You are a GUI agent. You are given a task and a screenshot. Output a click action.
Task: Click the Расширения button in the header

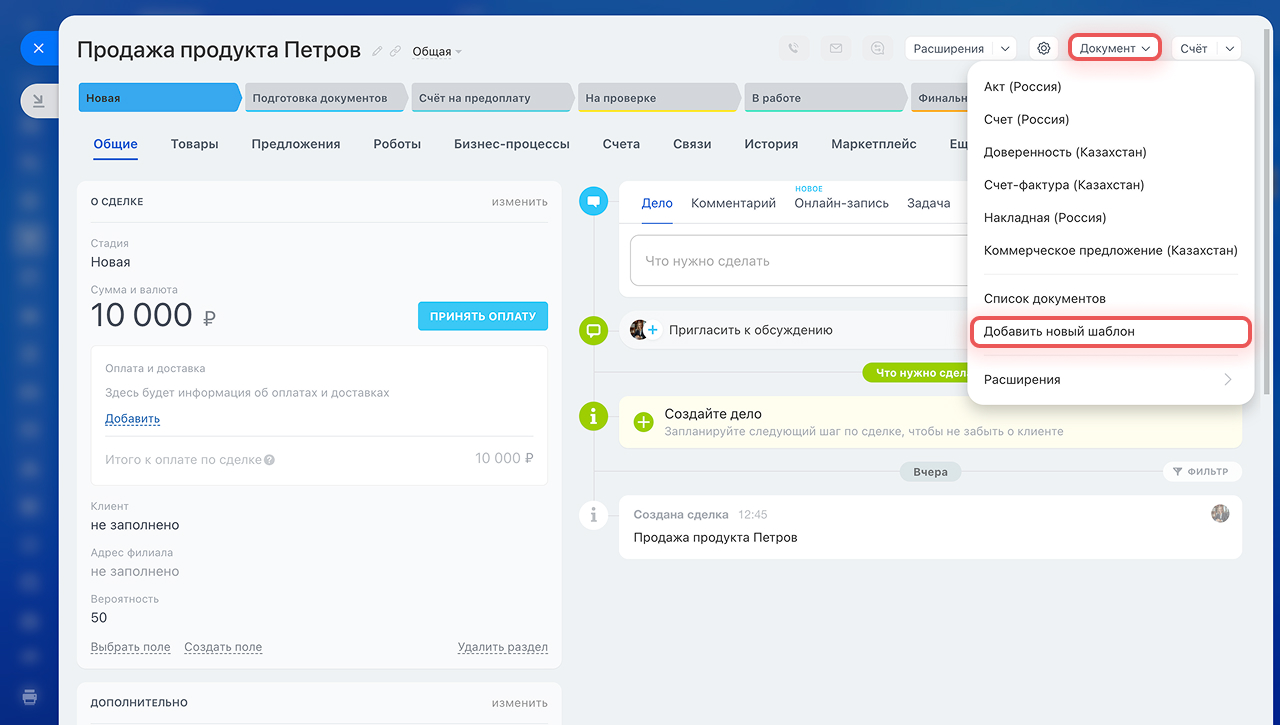pyautogui.click(x=949, y=48)
